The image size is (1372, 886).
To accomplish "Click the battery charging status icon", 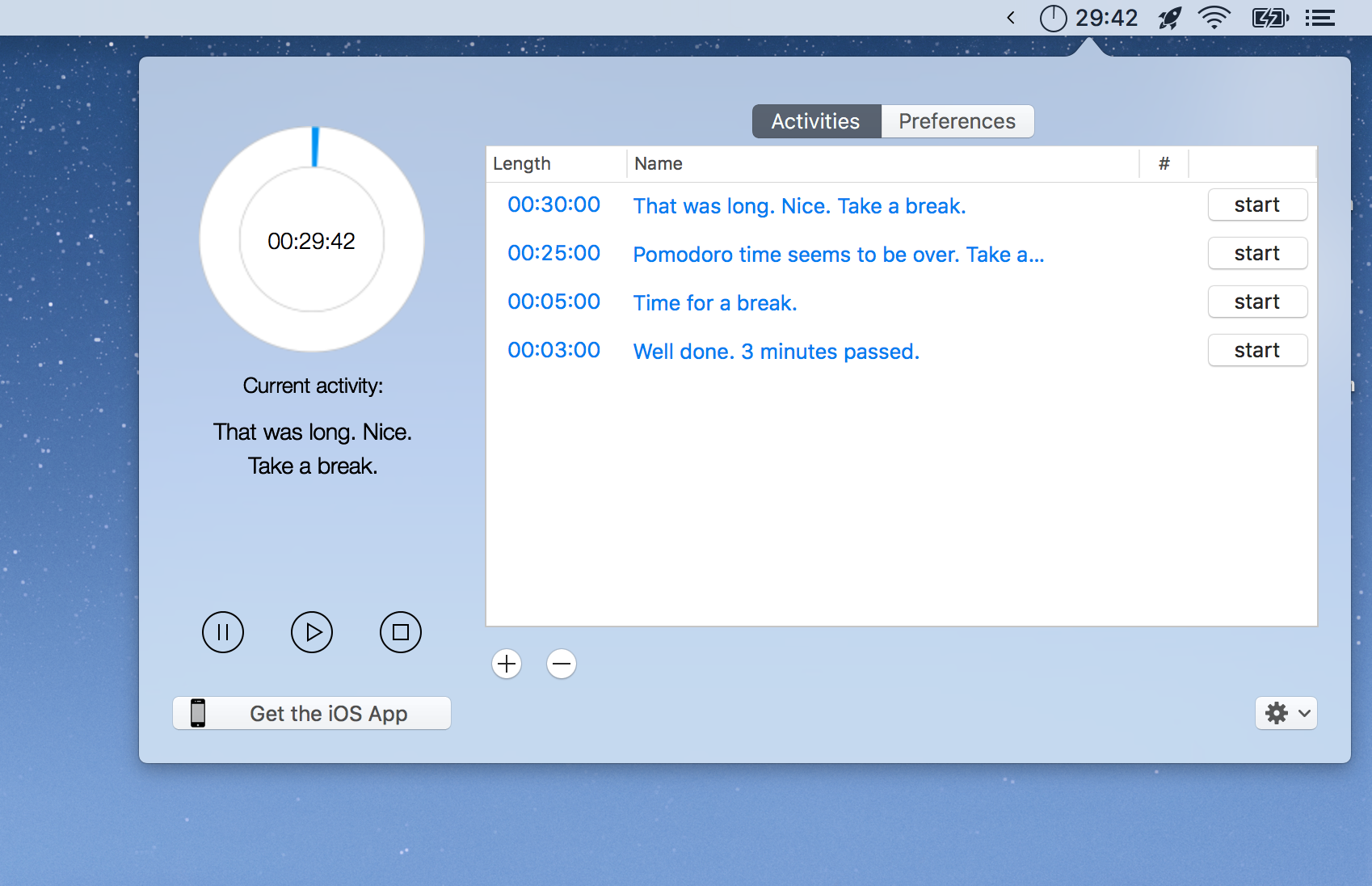I will 1270,18.
